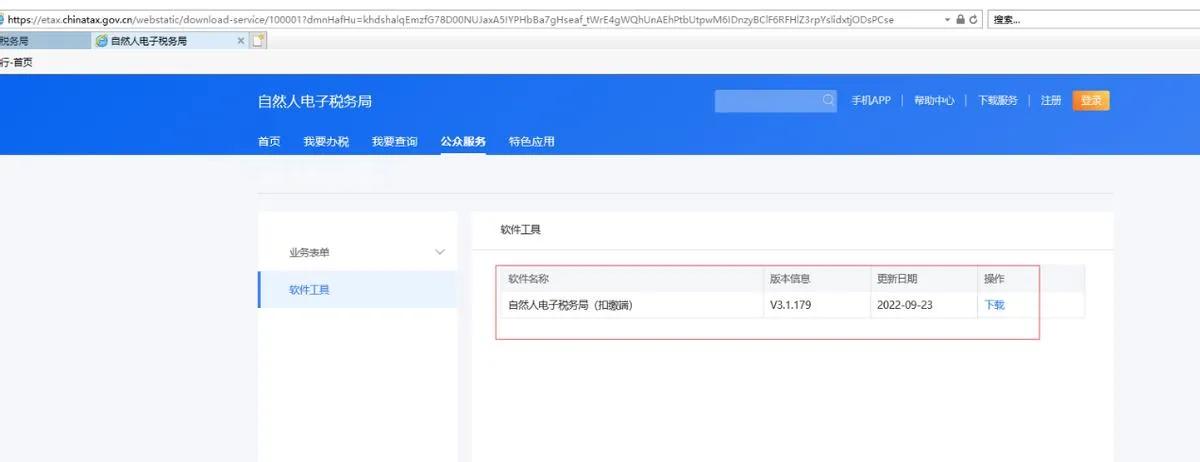This screenshot has height=462, width=1200.
Task: Click the lock security icon in address bar
Action: (x=961, y=19)
